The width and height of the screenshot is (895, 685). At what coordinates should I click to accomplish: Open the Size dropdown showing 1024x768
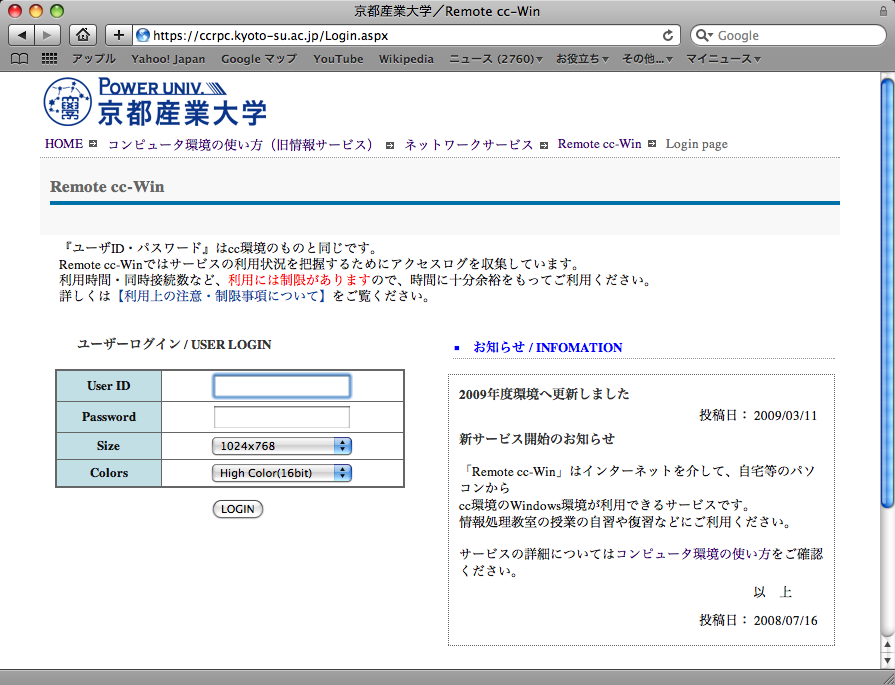[281, 446]
